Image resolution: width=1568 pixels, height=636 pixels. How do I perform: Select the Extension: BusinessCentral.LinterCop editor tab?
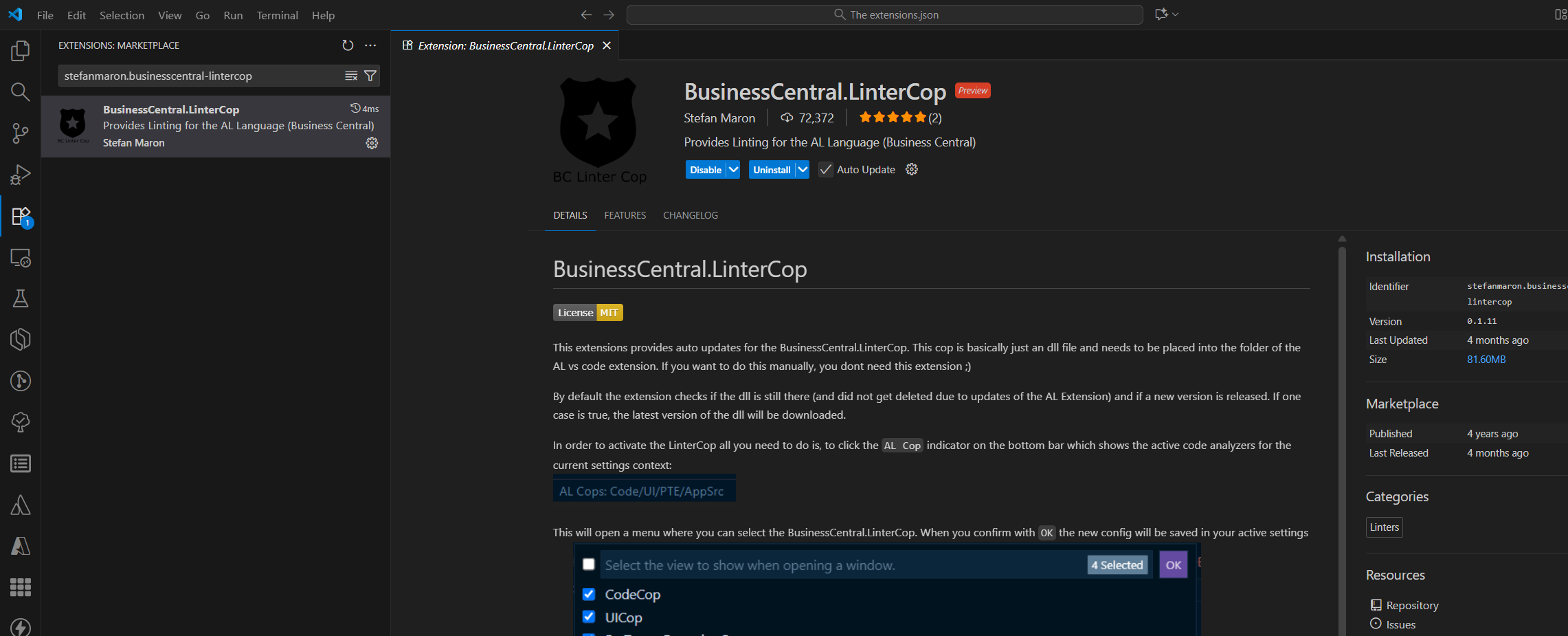coord(506,45)
